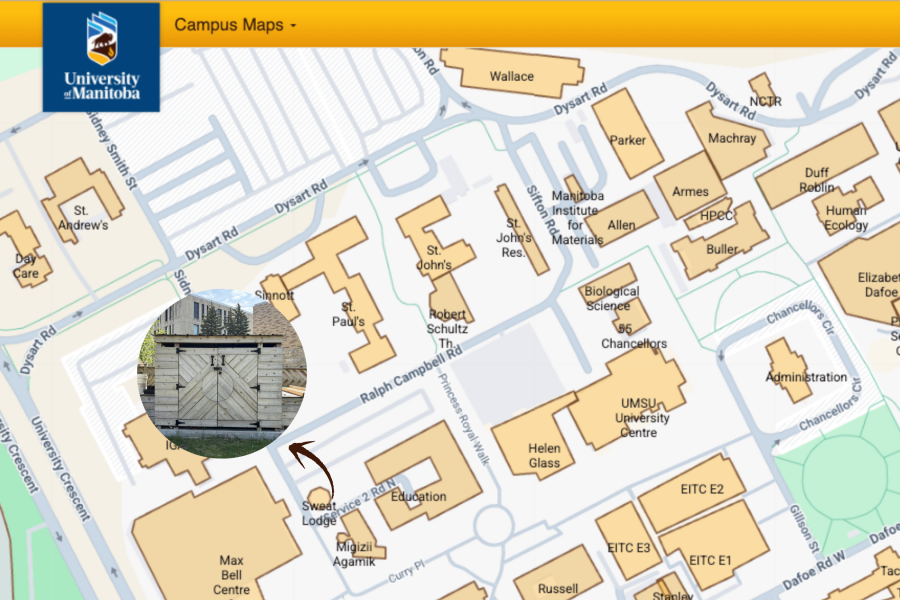900x600 pixels.
Task: Select the Biological Science building
Action: tap(612, 298)
